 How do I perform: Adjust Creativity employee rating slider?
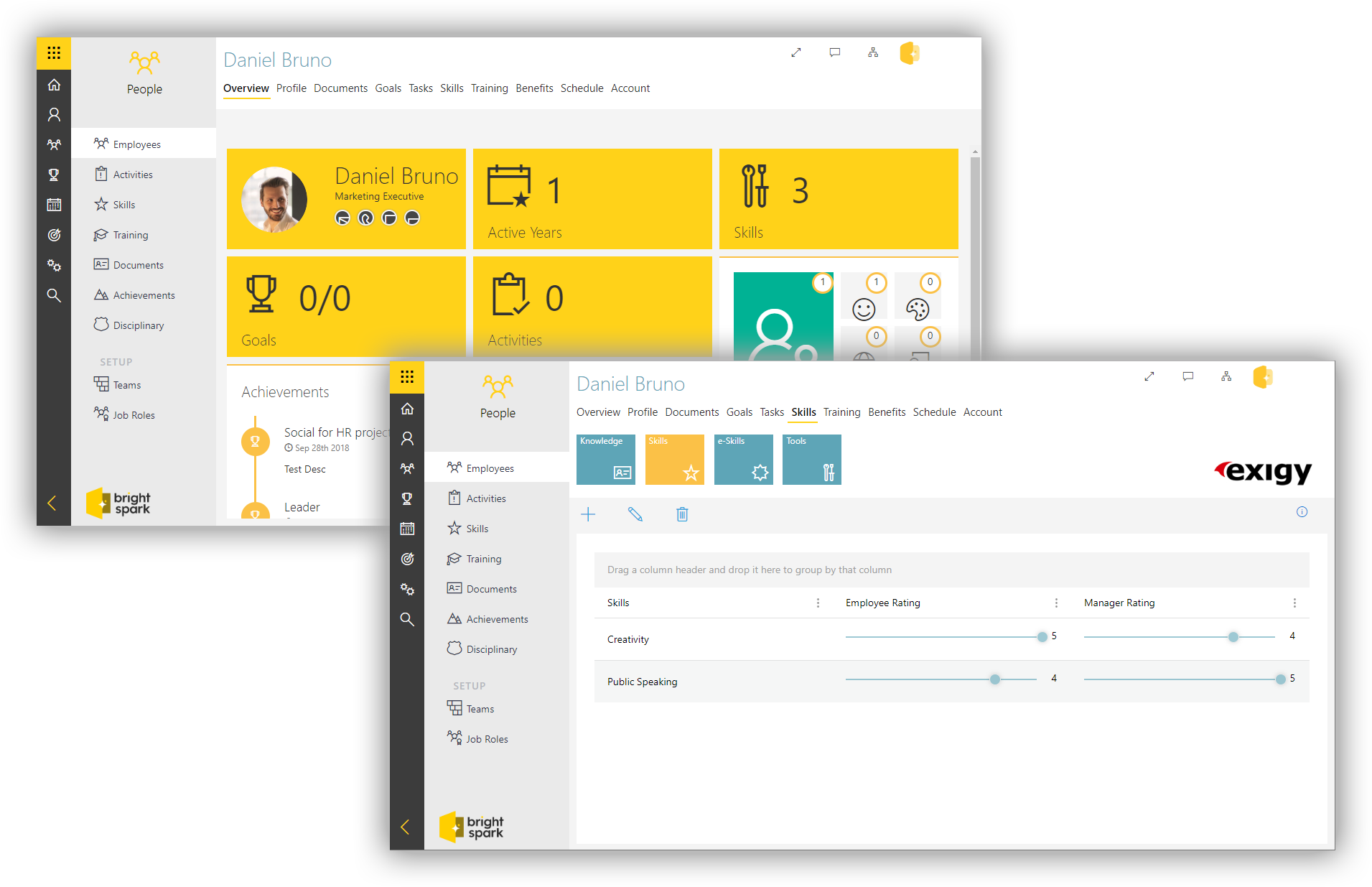pos(1042,637)
